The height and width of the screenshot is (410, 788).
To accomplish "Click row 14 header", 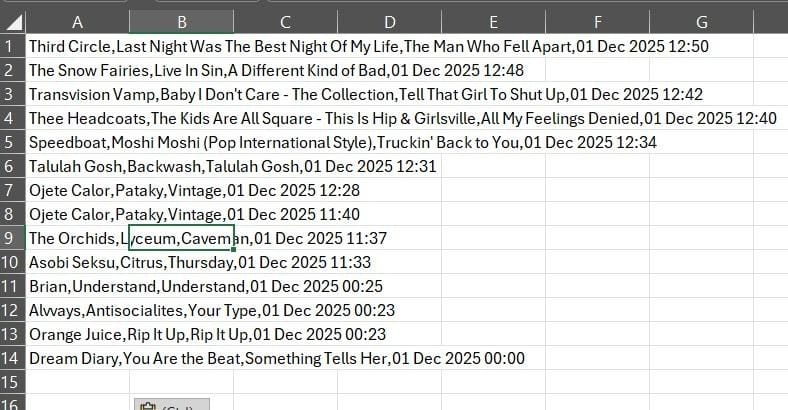I will pos(12,358).
